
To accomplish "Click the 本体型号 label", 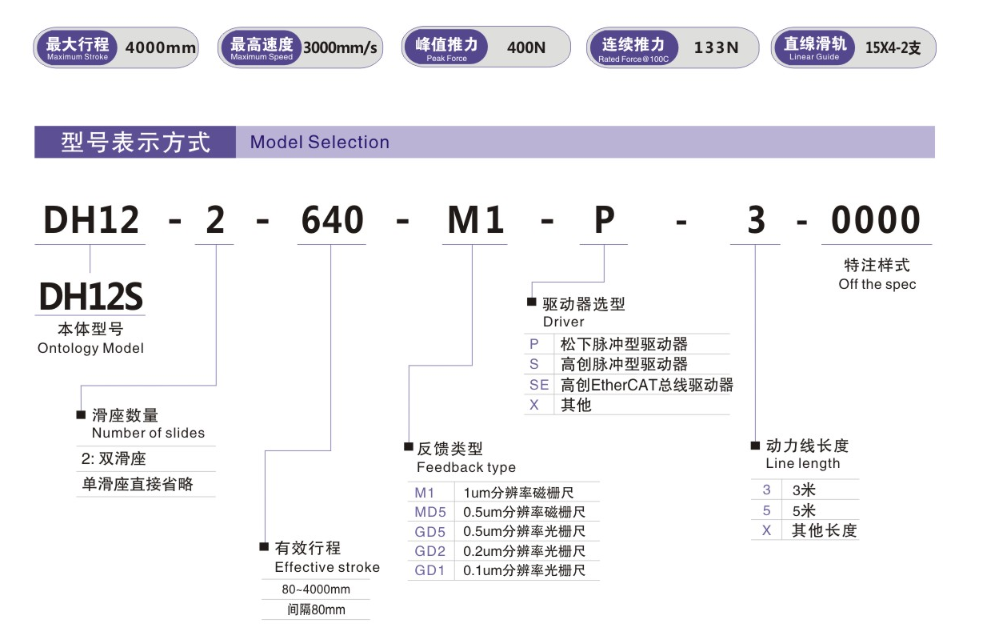I will [x=91, y=329].
